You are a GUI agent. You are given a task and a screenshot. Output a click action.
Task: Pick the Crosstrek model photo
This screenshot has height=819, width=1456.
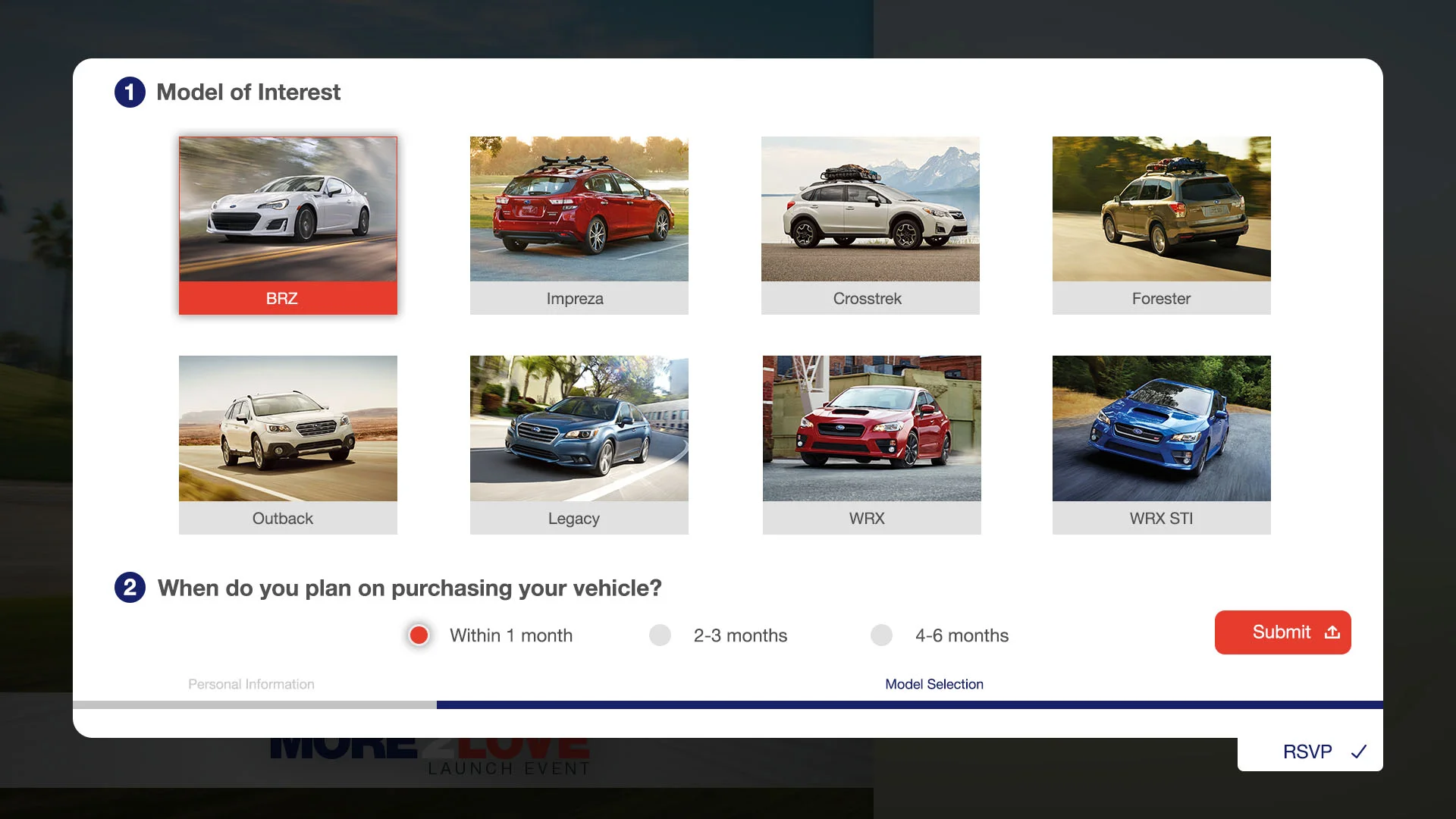point(870,209)
